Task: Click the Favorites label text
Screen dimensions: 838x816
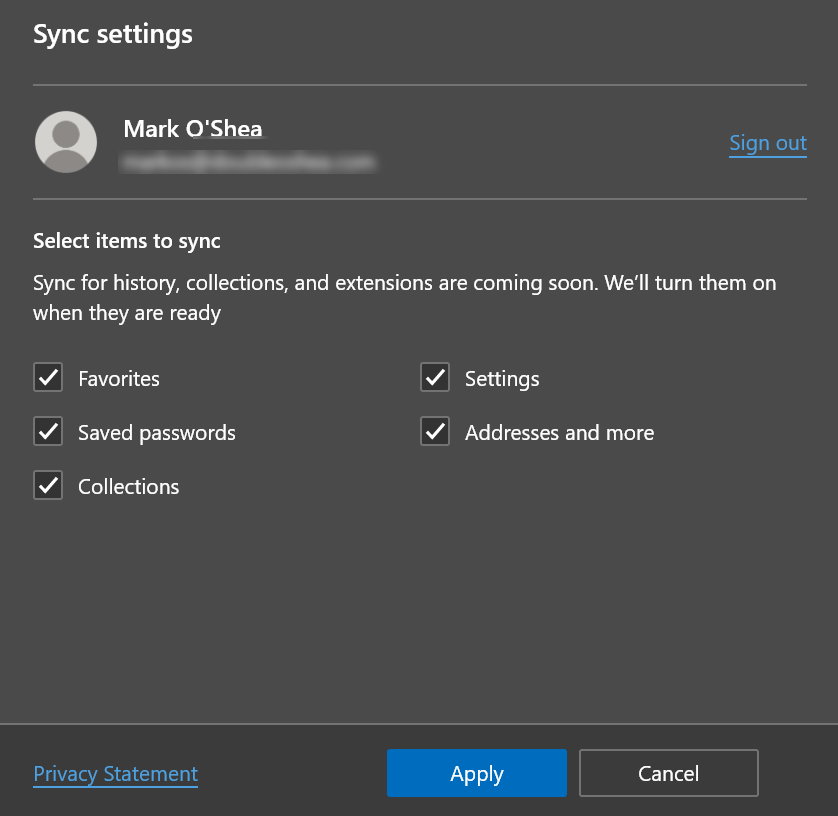Action: point(119,379)
